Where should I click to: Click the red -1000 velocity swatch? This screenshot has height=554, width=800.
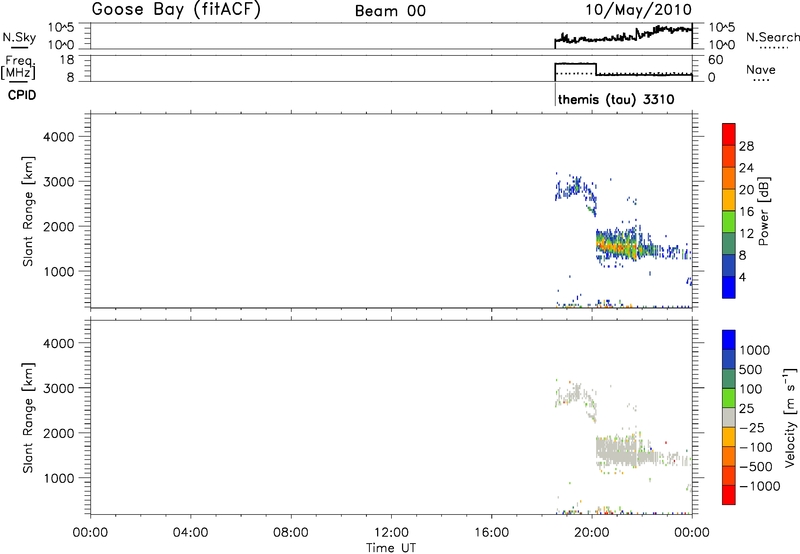729,495
